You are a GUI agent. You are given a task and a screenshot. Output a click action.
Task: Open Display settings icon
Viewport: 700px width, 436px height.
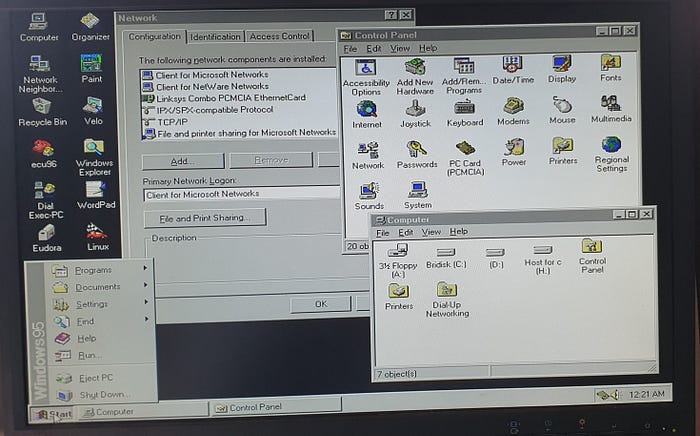pyautogui.click(x=562, y=69)
